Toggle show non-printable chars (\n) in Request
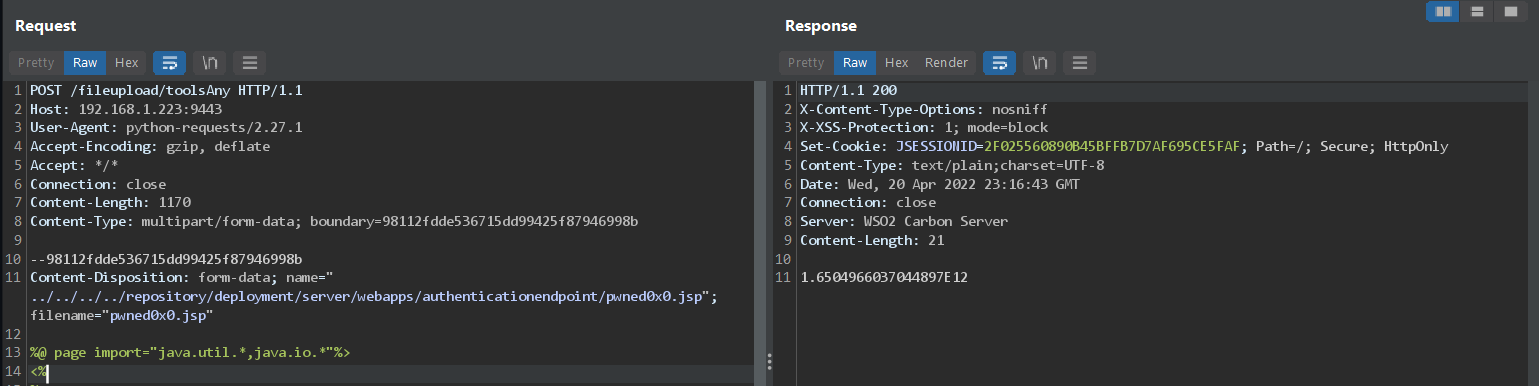Viewport: 1539px width, 386px height. point(210,62)
